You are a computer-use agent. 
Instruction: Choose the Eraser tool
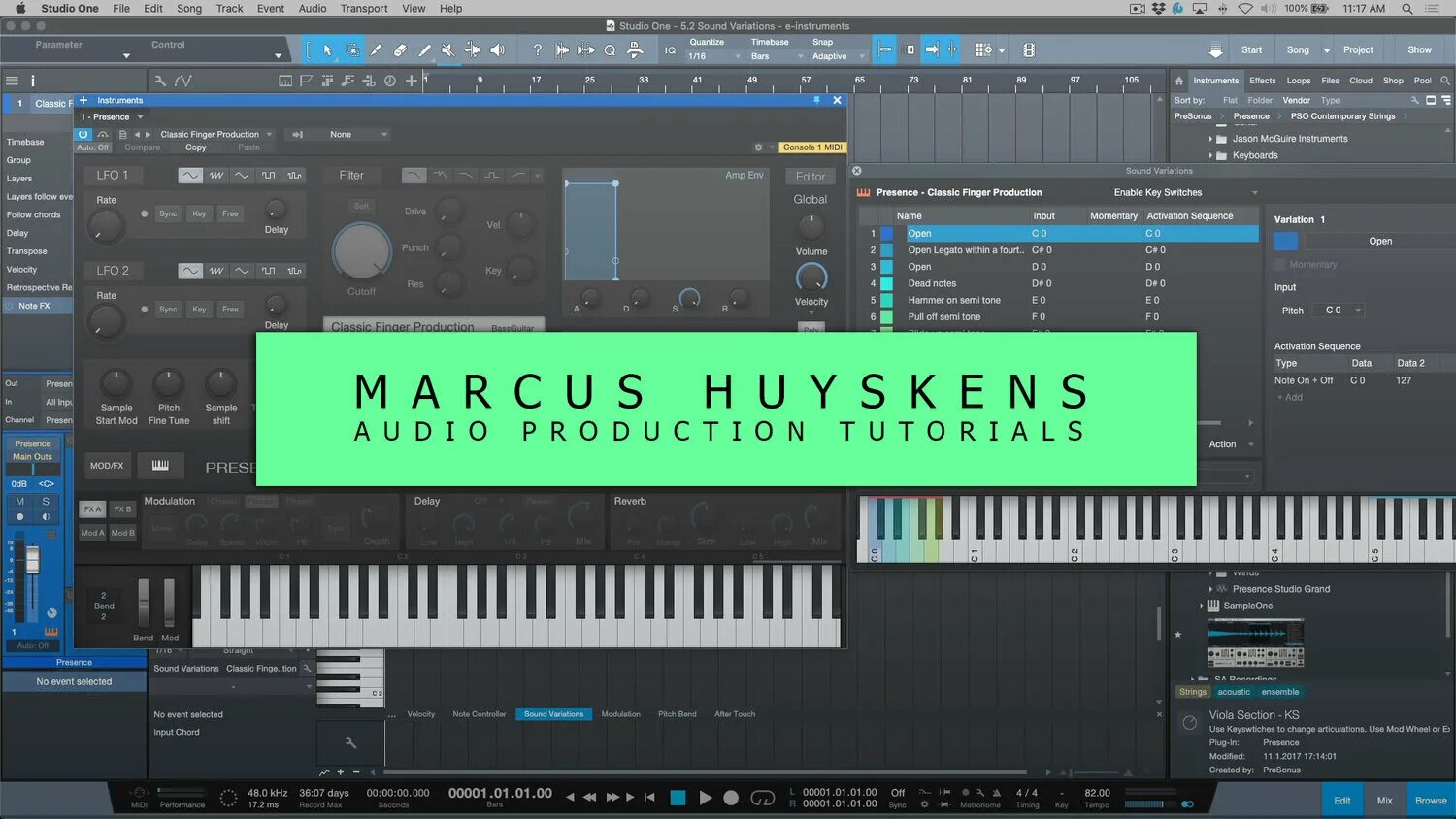400,49
